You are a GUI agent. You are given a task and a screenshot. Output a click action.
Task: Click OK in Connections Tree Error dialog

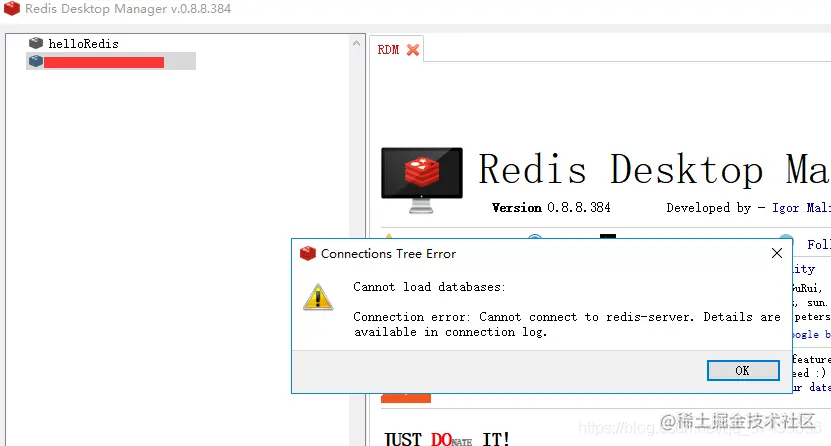[x=743, y=370]
